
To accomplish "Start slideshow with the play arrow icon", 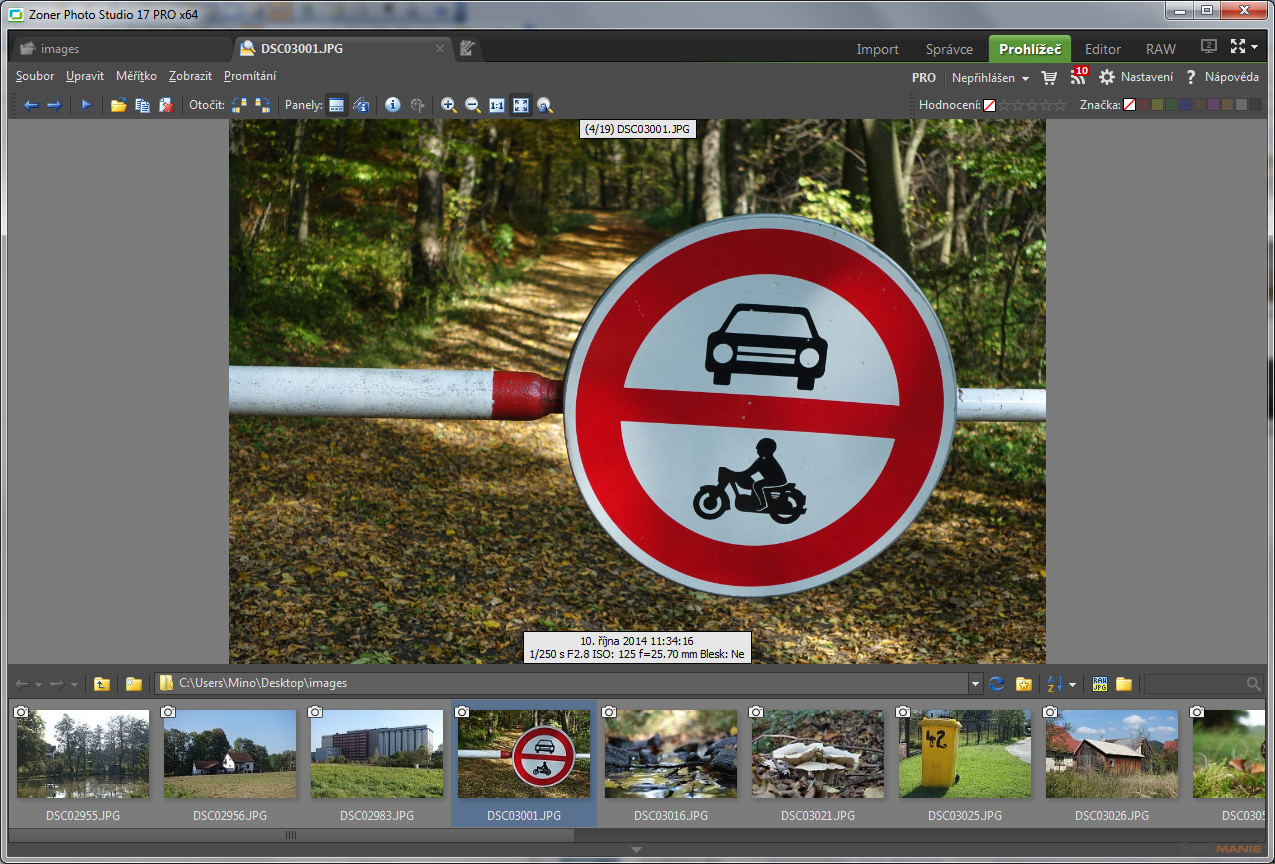I will [x=87, y=105].
